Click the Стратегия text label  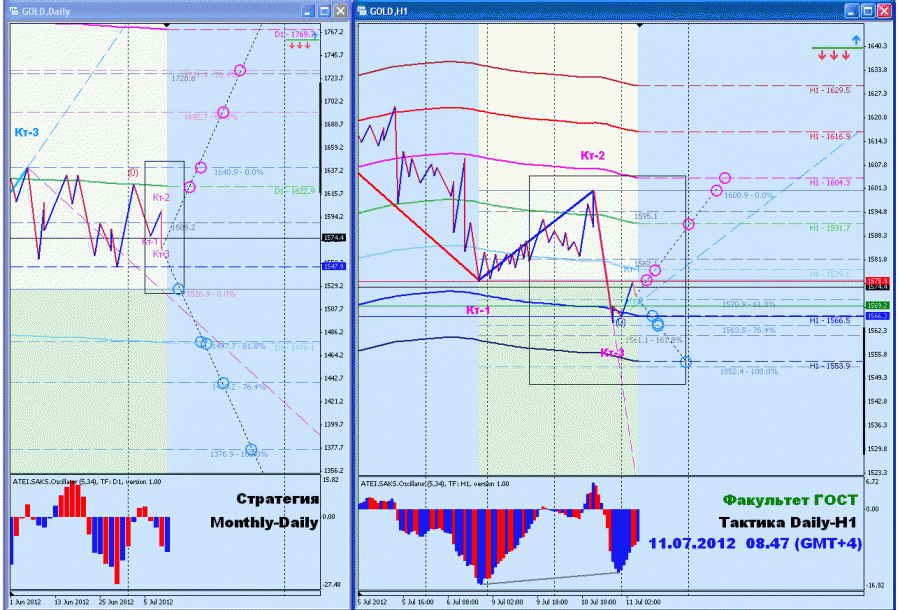pos(277,499)
